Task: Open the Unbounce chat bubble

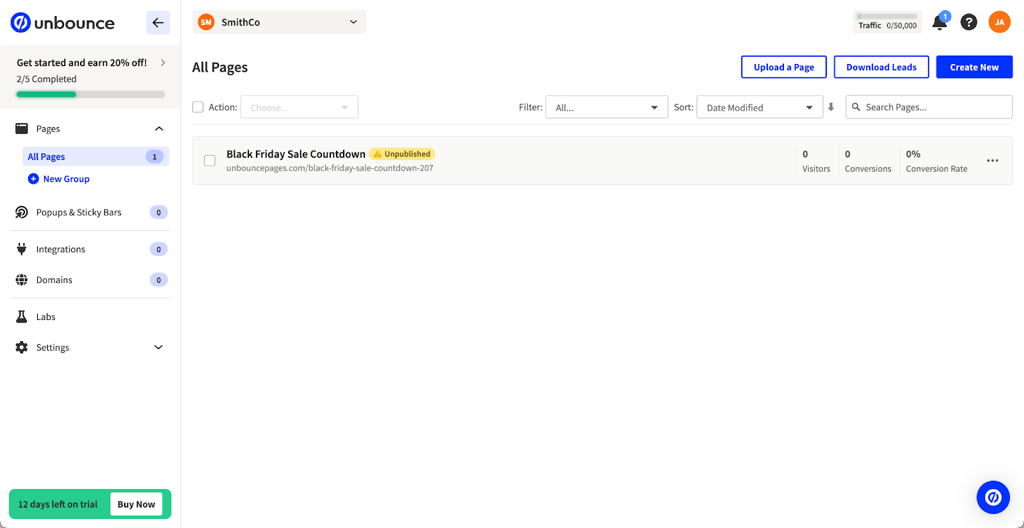Action: [x=993, y=497]
